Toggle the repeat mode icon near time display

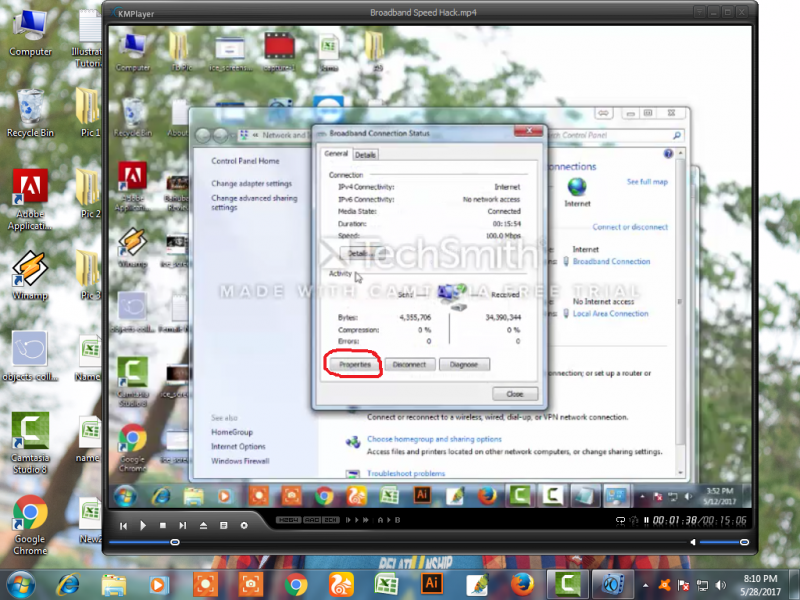click(620, 521)
